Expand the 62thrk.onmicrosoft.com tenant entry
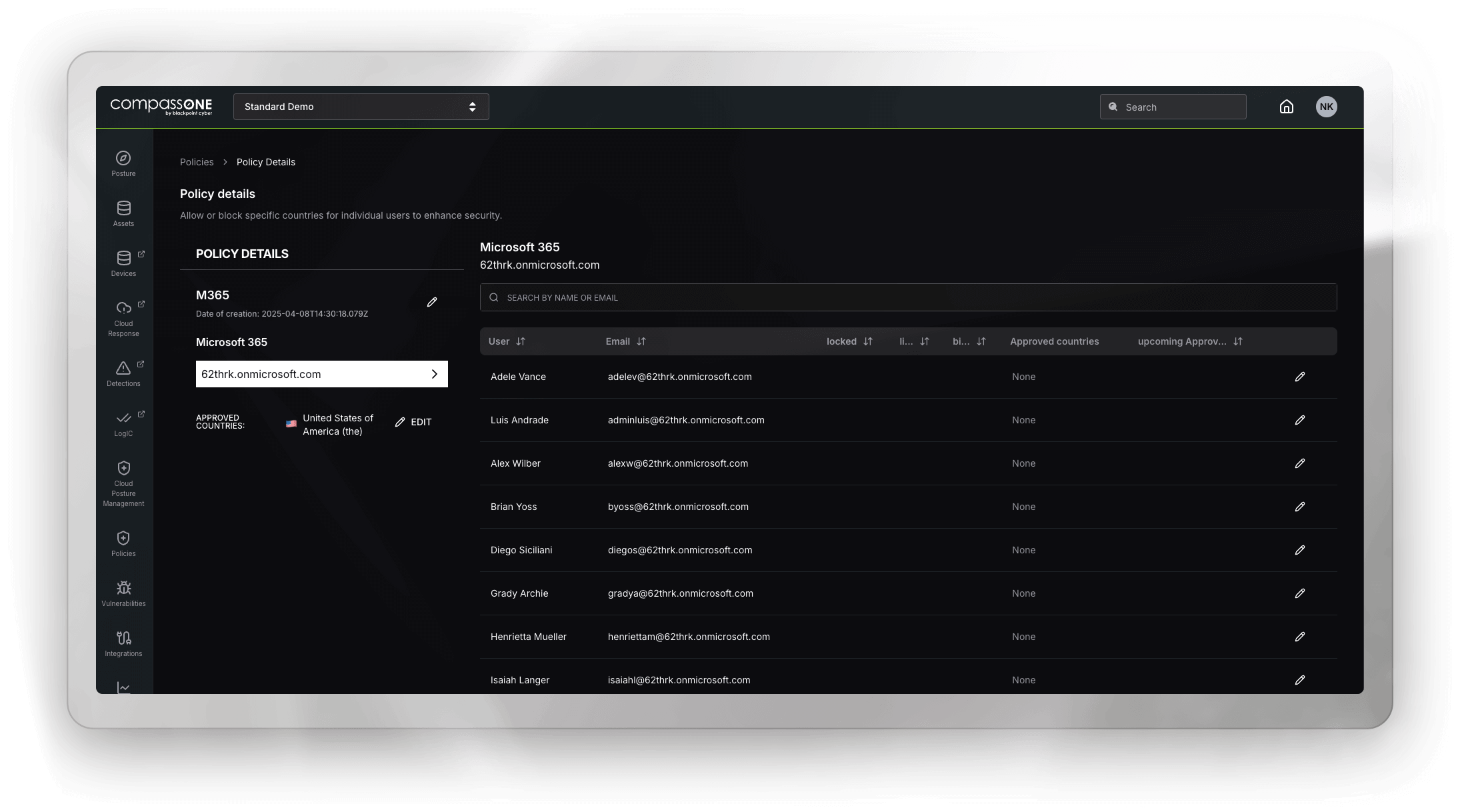The height and width of the screenshot is (812, 1460). click(x=322, y=374)
